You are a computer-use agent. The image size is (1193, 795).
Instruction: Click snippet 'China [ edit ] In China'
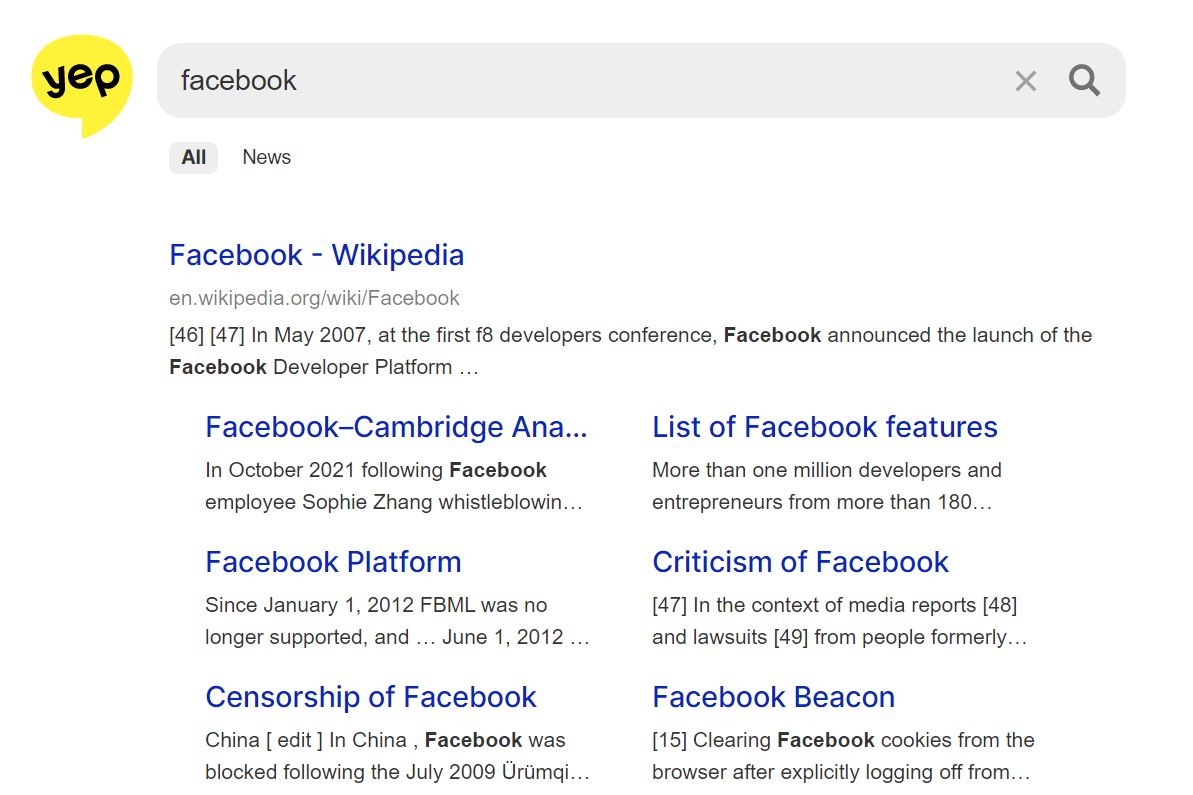click(x=397, y=755)
